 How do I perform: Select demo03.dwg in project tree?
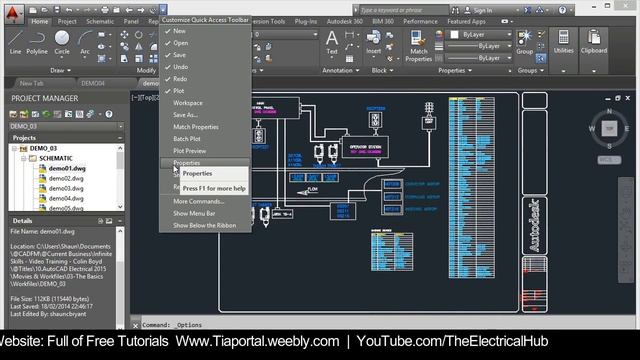[x=66, y=189]
